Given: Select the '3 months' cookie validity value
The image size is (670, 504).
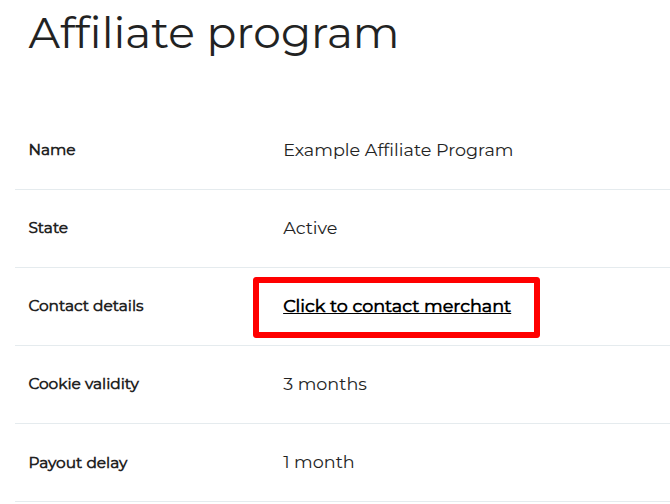Looking at the screenshot, I should point(325,384).
